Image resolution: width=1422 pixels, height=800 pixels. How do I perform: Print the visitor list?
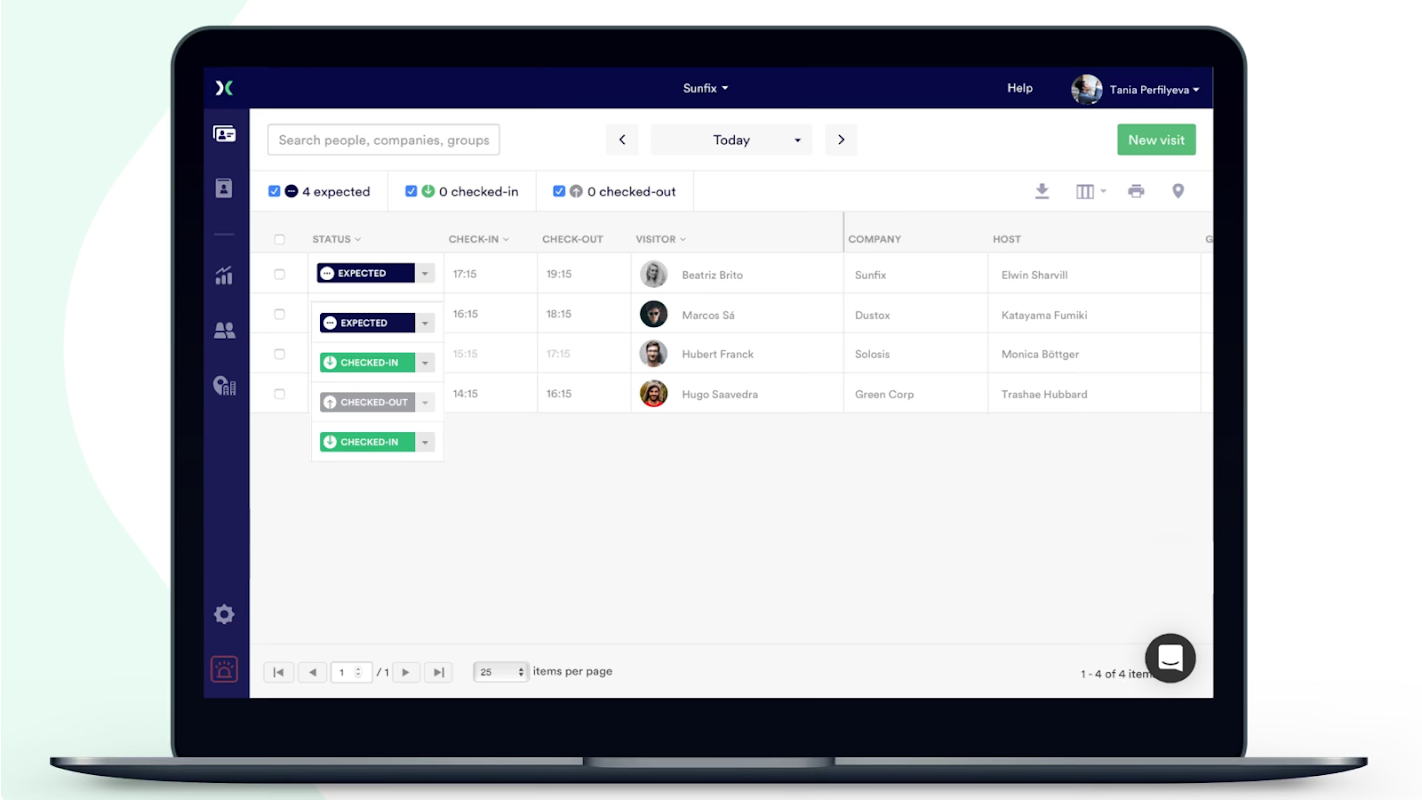(x=1136, y=191)
